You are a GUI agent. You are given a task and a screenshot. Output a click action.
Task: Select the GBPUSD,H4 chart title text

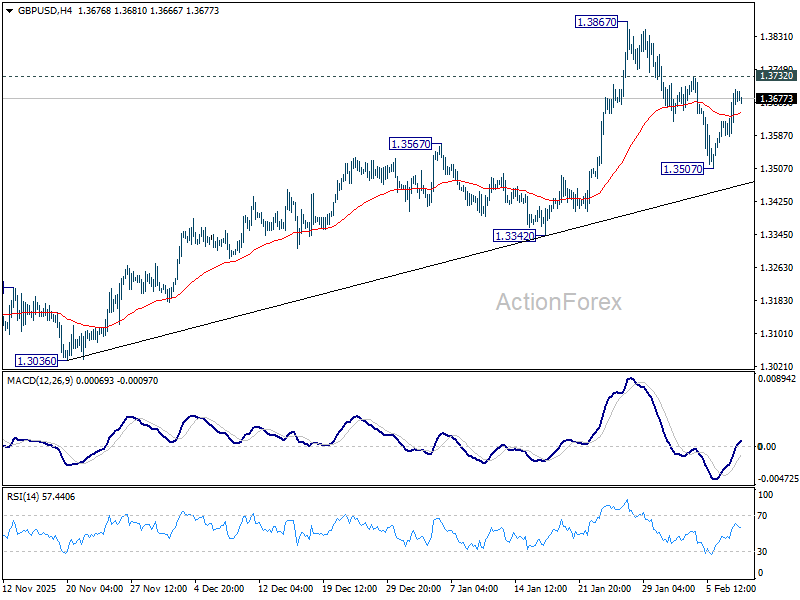coord(45,11)
